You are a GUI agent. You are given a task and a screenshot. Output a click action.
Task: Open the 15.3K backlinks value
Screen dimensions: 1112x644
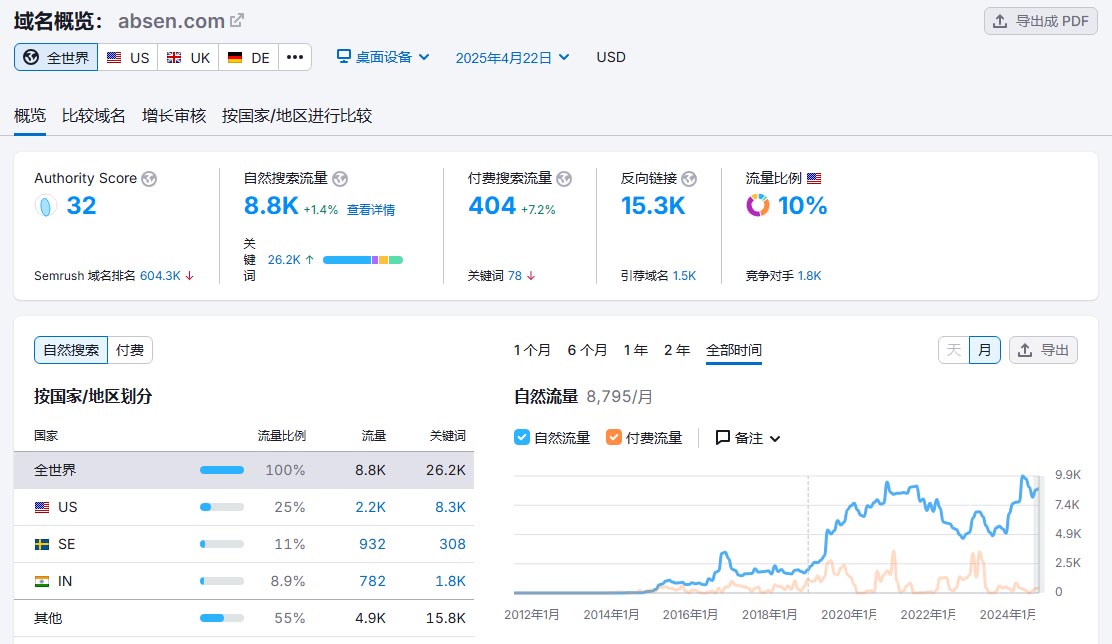tap(653, 206)
